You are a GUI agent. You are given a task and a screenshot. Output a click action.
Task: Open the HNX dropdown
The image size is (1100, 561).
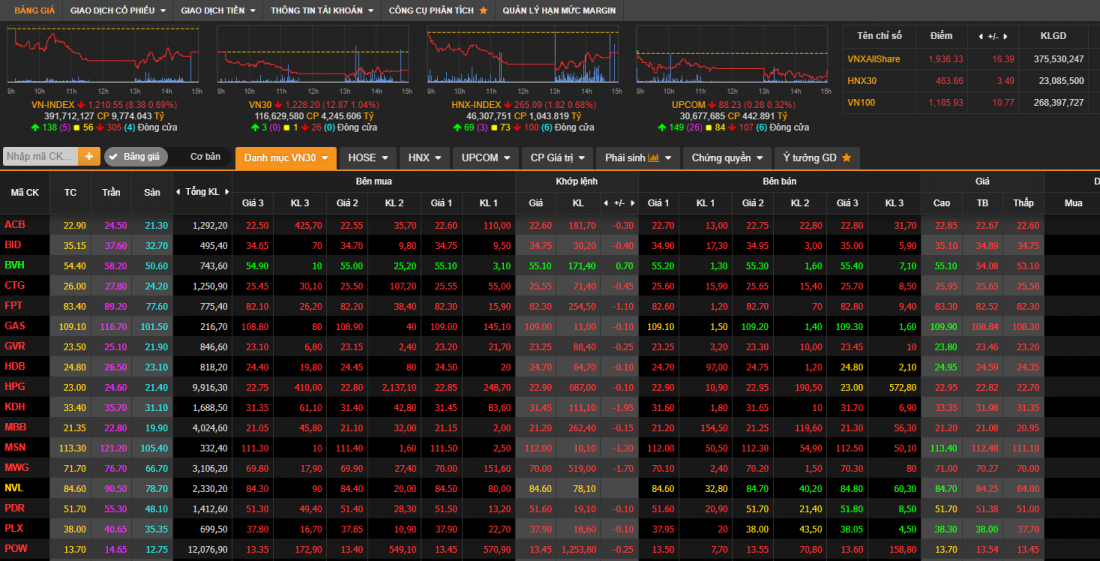pyautogui.click(x=424, y=158)
